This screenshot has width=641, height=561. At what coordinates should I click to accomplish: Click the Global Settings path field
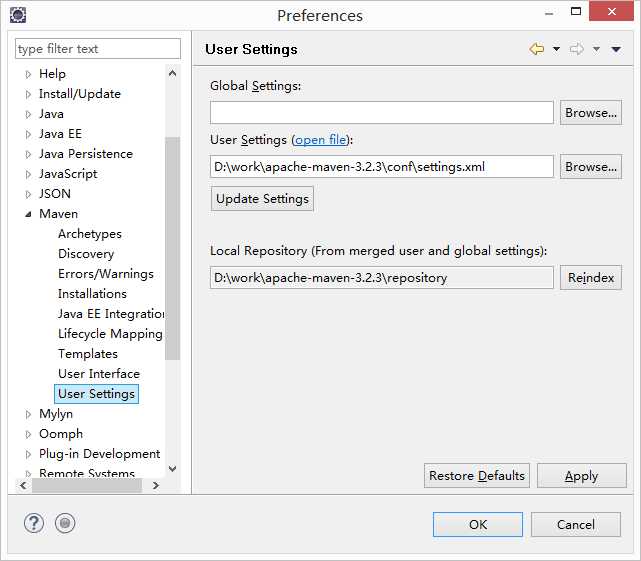point(382,112)
